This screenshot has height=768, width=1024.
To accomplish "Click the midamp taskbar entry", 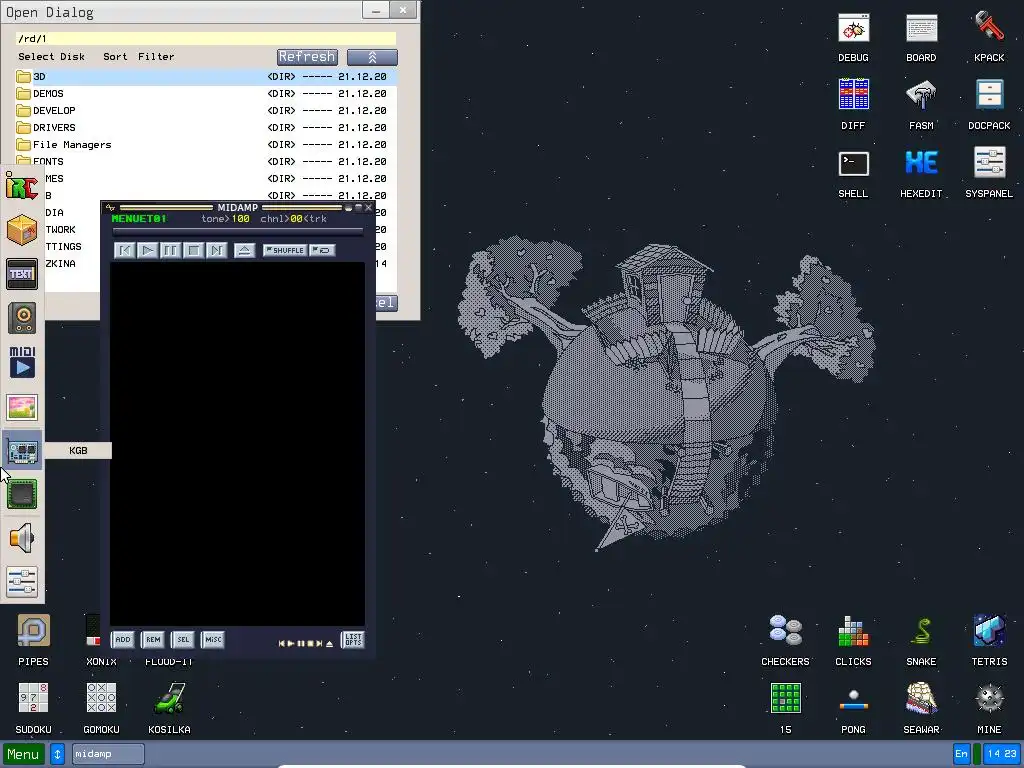I will [108, 754].
